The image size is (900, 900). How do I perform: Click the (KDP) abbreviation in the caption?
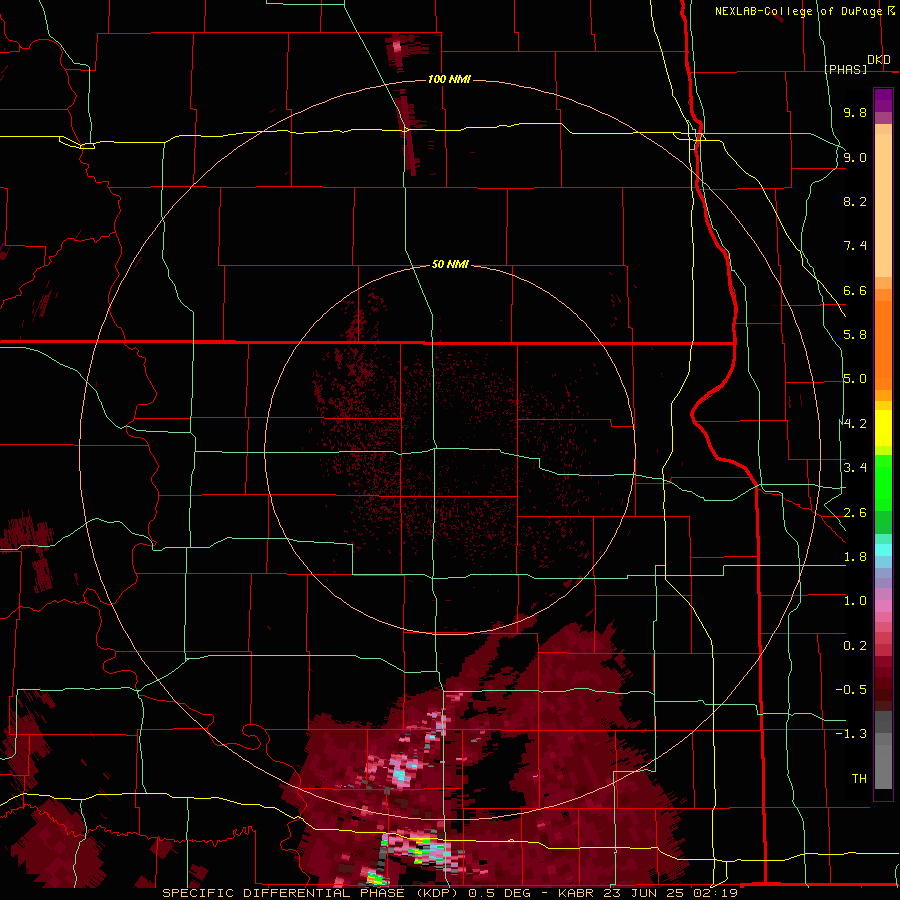[x=437, y=893]
